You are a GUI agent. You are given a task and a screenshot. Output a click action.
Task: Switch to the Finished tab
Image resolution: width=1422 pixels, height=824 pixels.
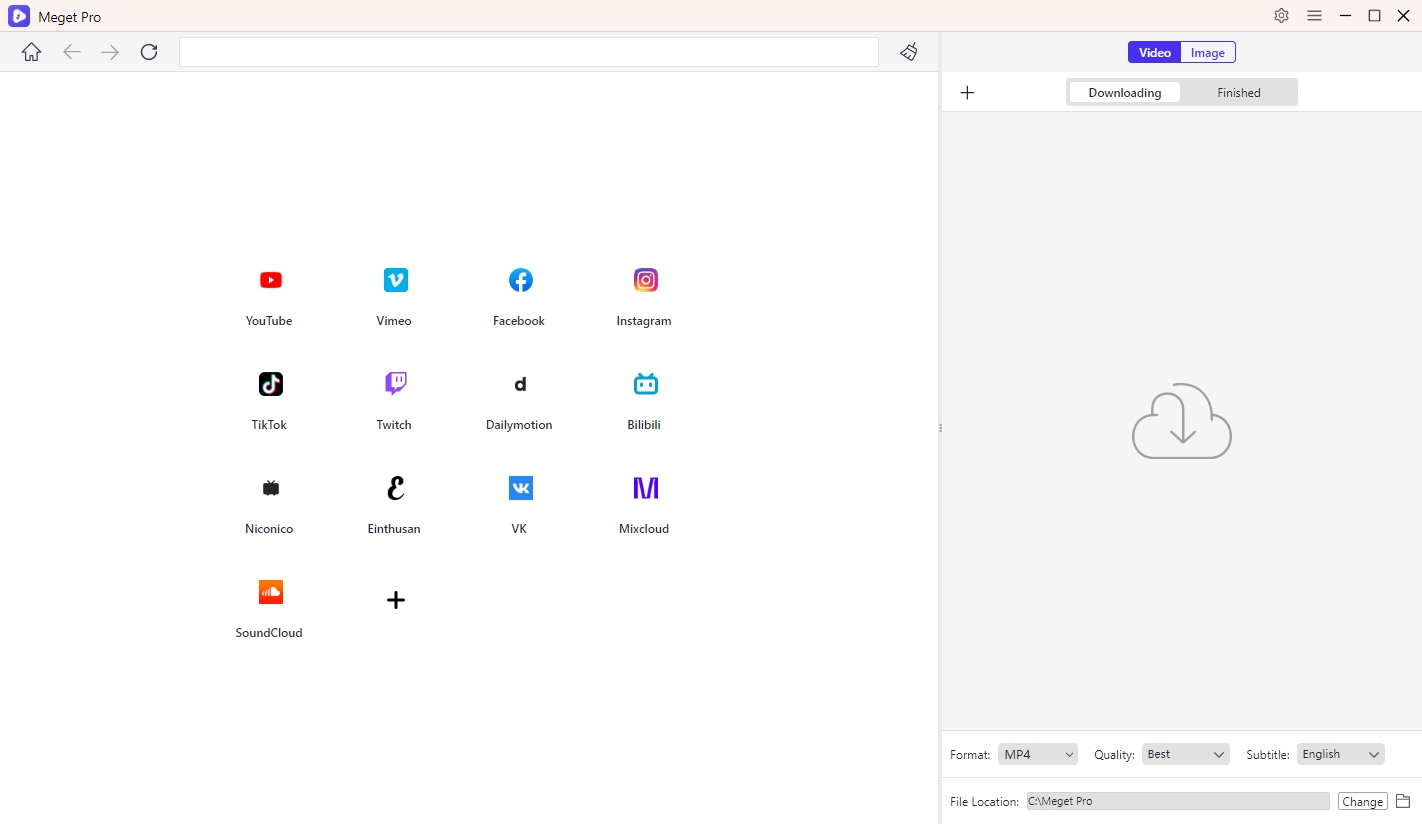coord(1238,93)
